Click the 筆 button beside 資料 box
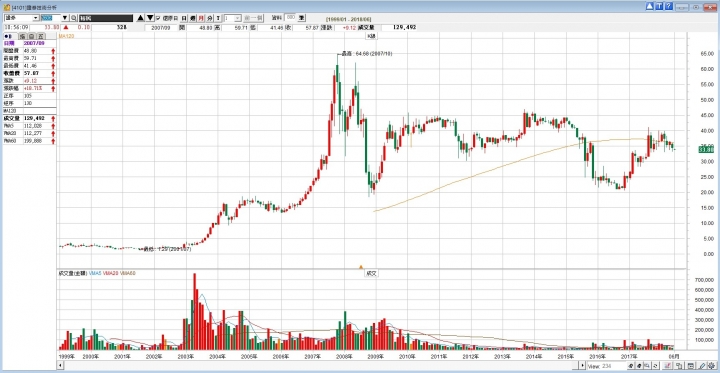This screenshot has height=373, width=720. tap(302, 17)
